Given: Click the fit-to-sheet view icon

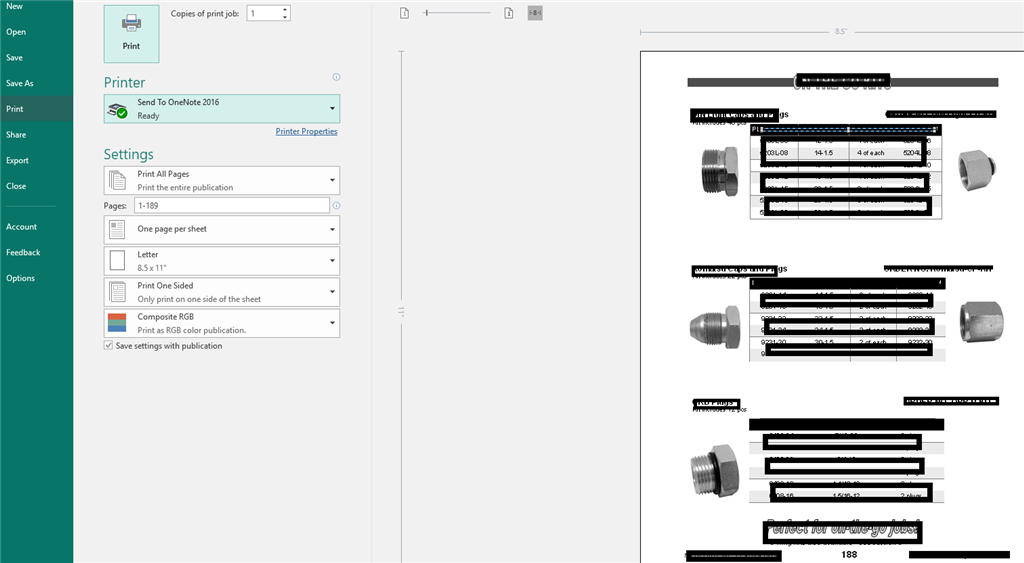Looking at the screenshot, I should coord(535,13).
